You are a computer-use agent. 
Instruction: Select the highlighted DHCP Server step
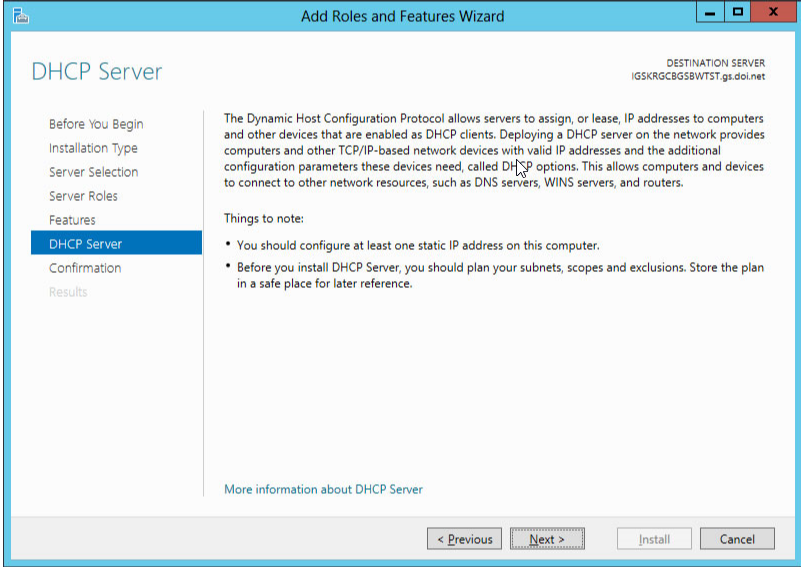(116, 243)
